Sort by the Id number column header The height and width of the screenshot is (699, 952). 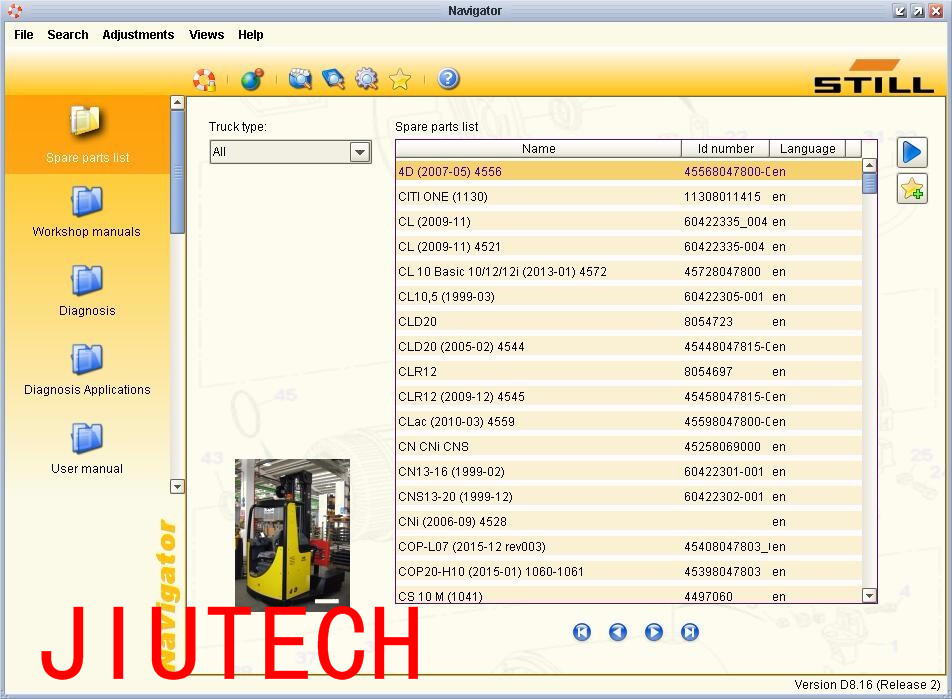tap(726, 149)
